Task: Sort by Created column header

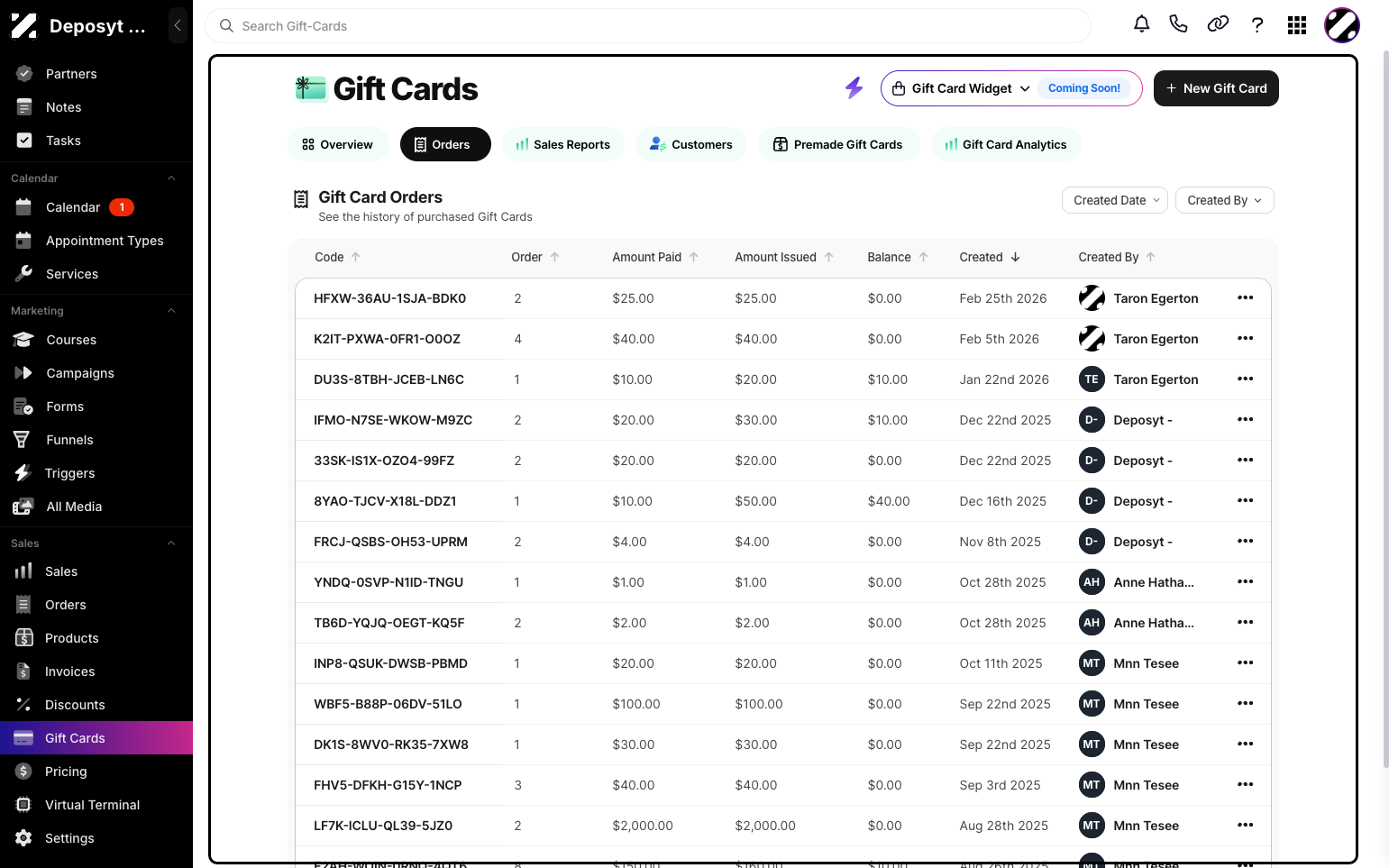Action: pos(990,257)
